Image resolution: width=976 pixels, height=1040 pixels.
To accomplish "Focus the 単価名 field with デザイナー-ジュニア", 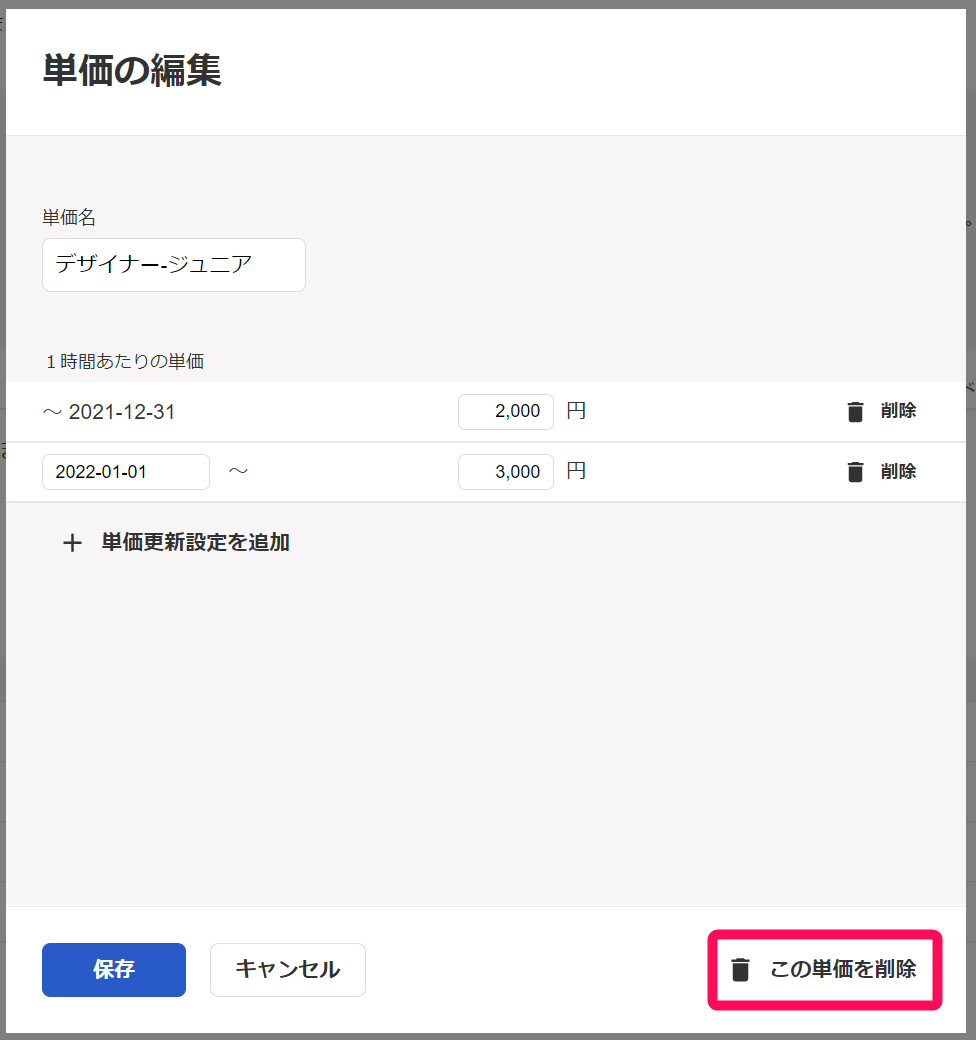I will tap(174, 265).
